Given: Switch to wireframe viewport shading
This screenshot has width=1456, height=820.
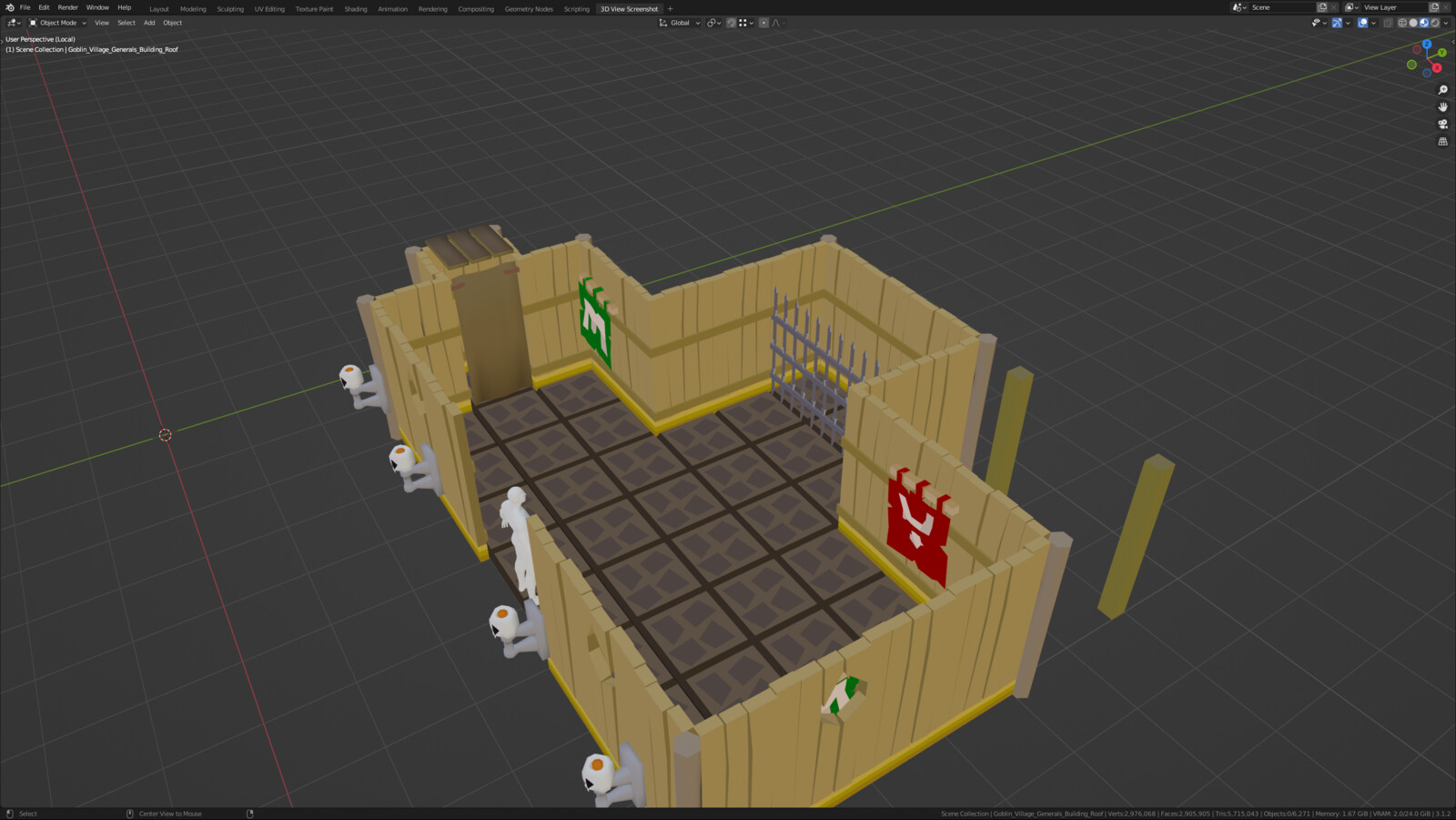Looking at the screenshot, I should pos(1402,23).
